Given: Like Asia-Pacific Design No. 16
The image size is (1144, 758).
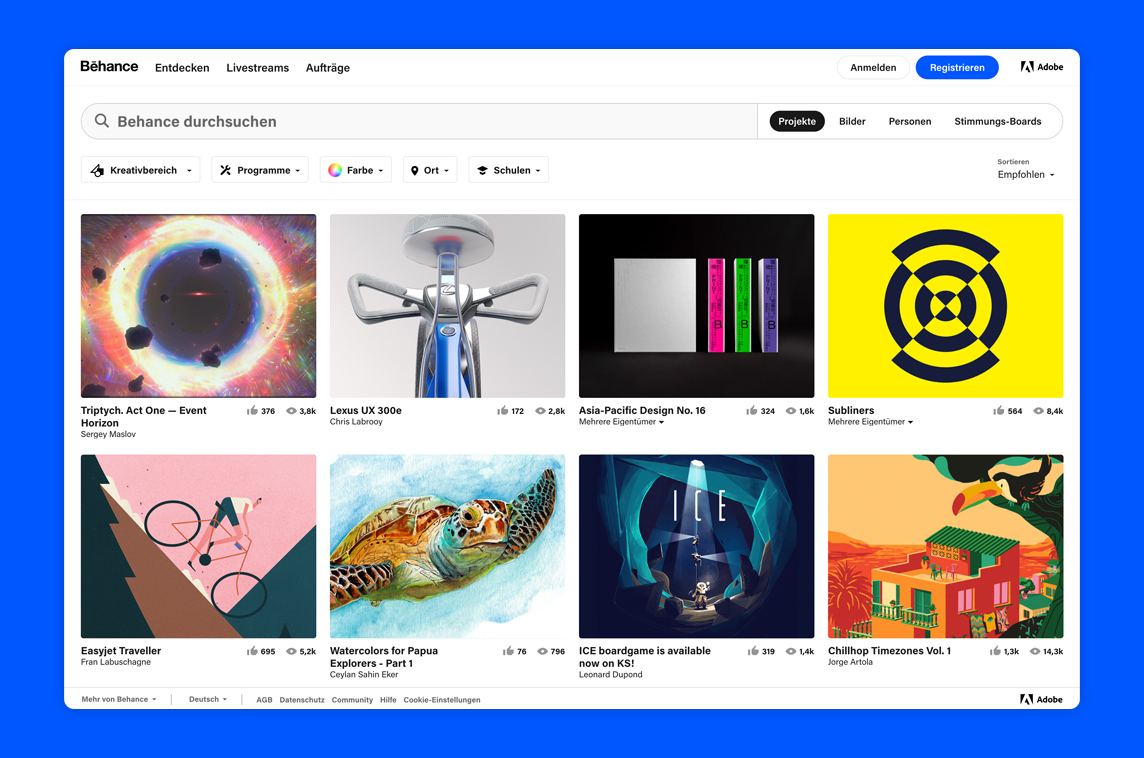Looking at the screenshot, I should 751,411.
